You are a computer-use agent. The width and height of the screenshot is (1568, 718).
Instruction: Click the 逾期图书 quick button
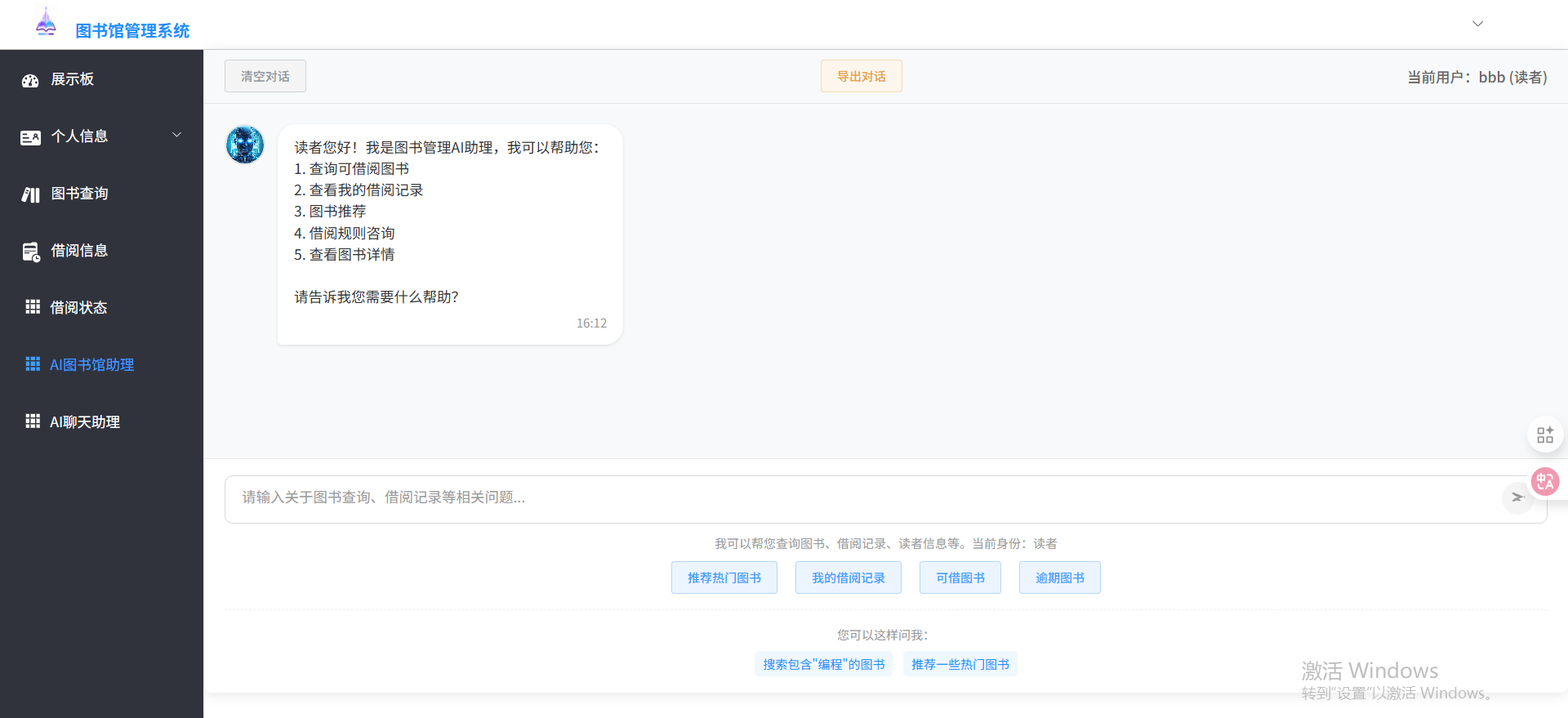click(x=1060, y=578)
